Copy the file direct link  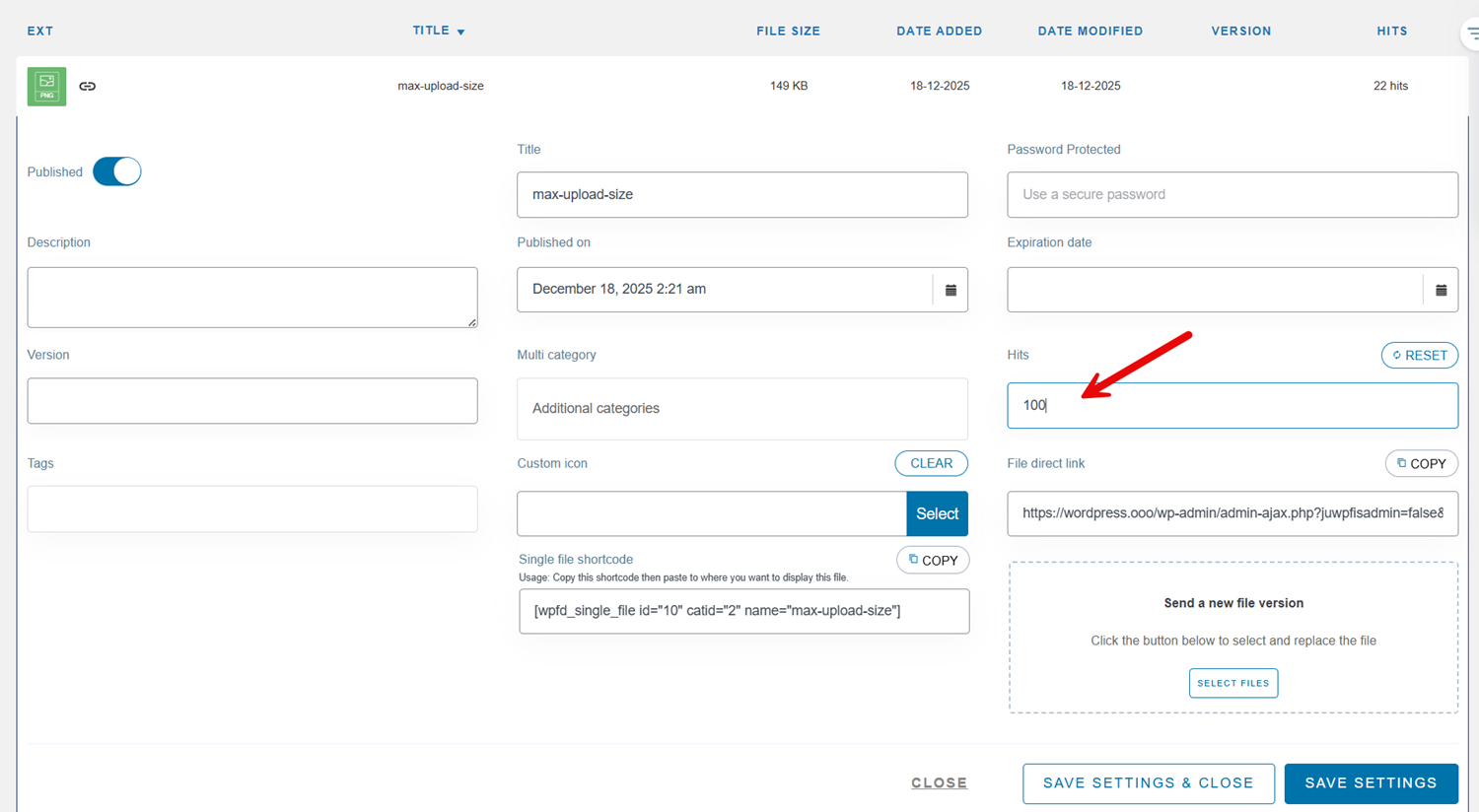coord(1421,463)
